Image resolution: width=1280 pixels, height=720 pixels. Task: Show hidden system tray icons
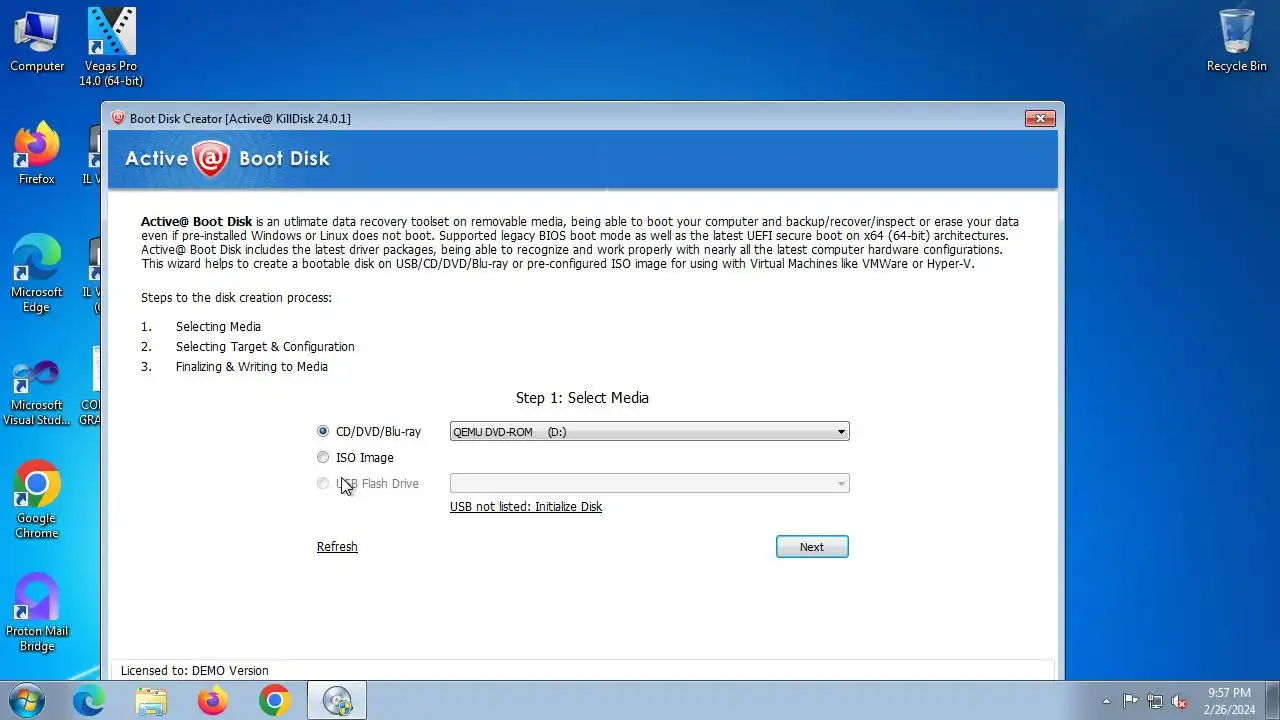(x=1106, y=701)
